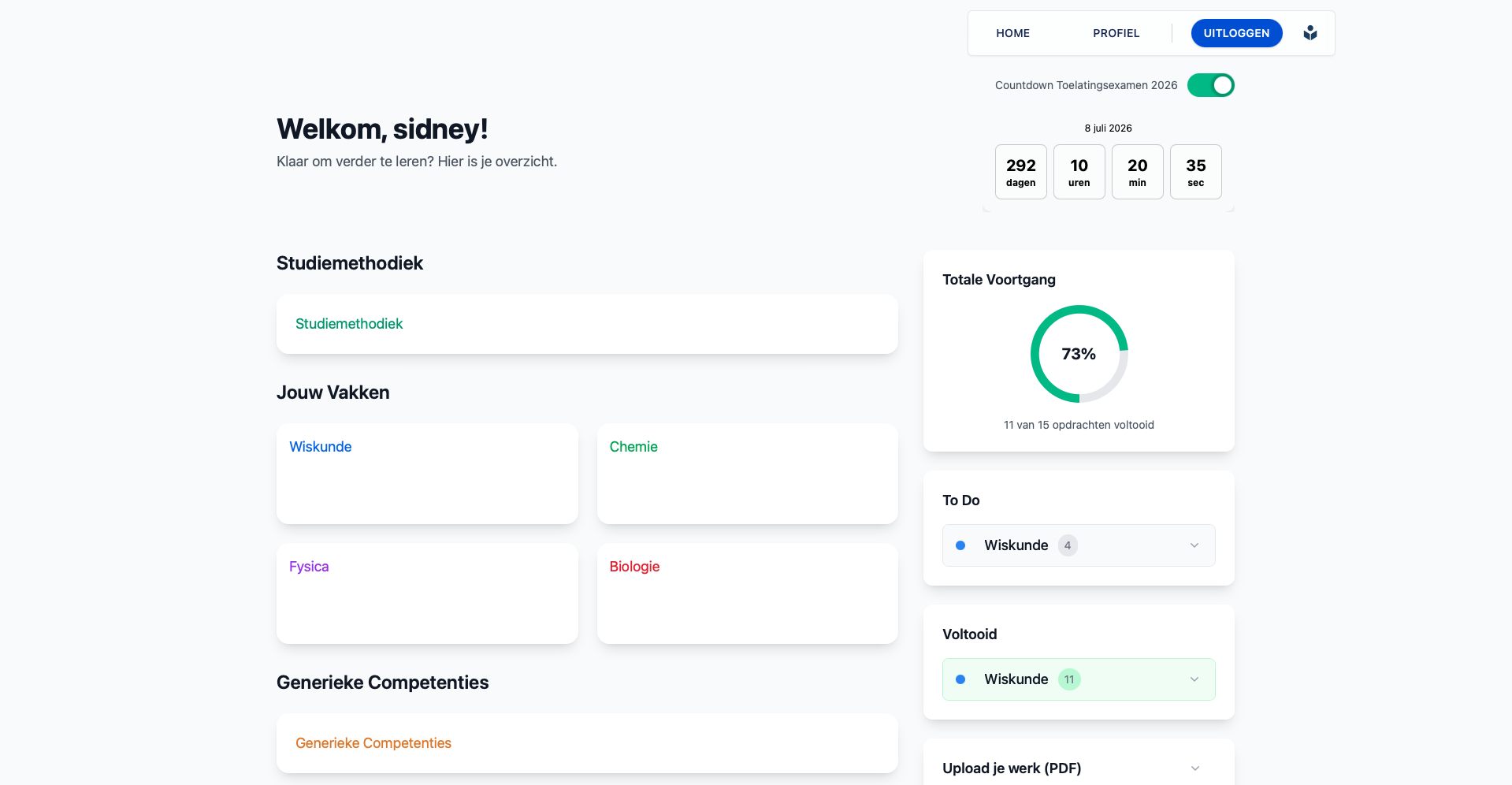Click the 292 dagen countdown box

click(x=1020, y=172)
